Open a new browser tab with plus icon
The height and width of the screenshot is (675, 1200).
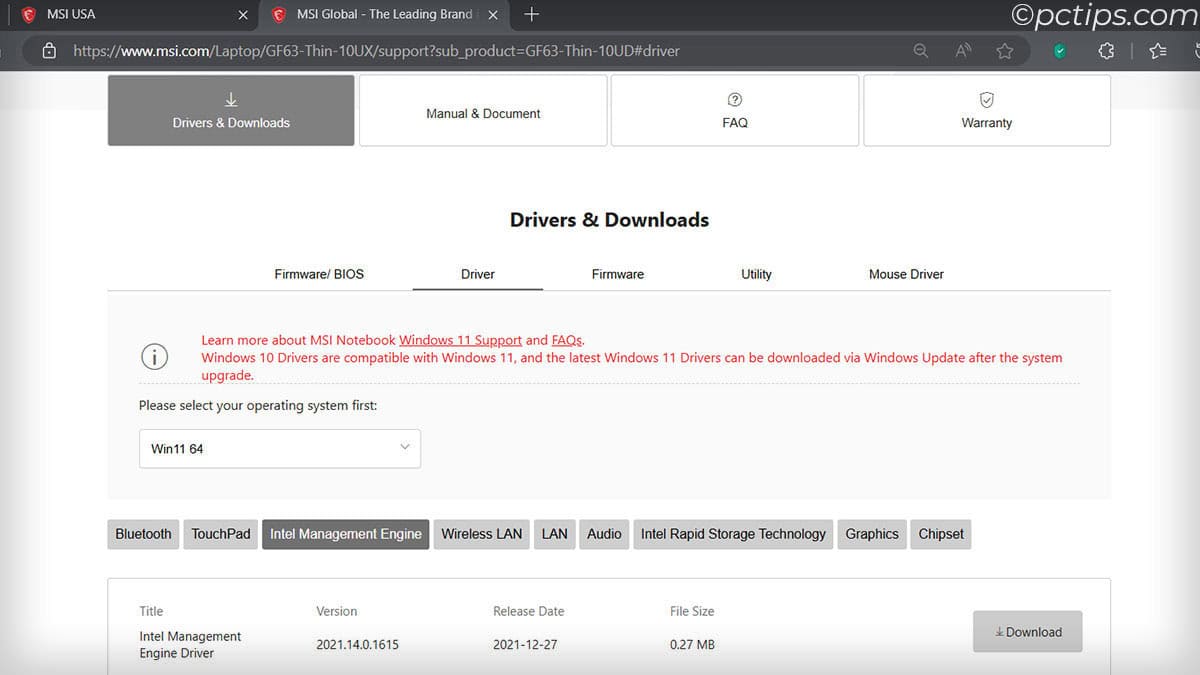click(x=532, y=14)
